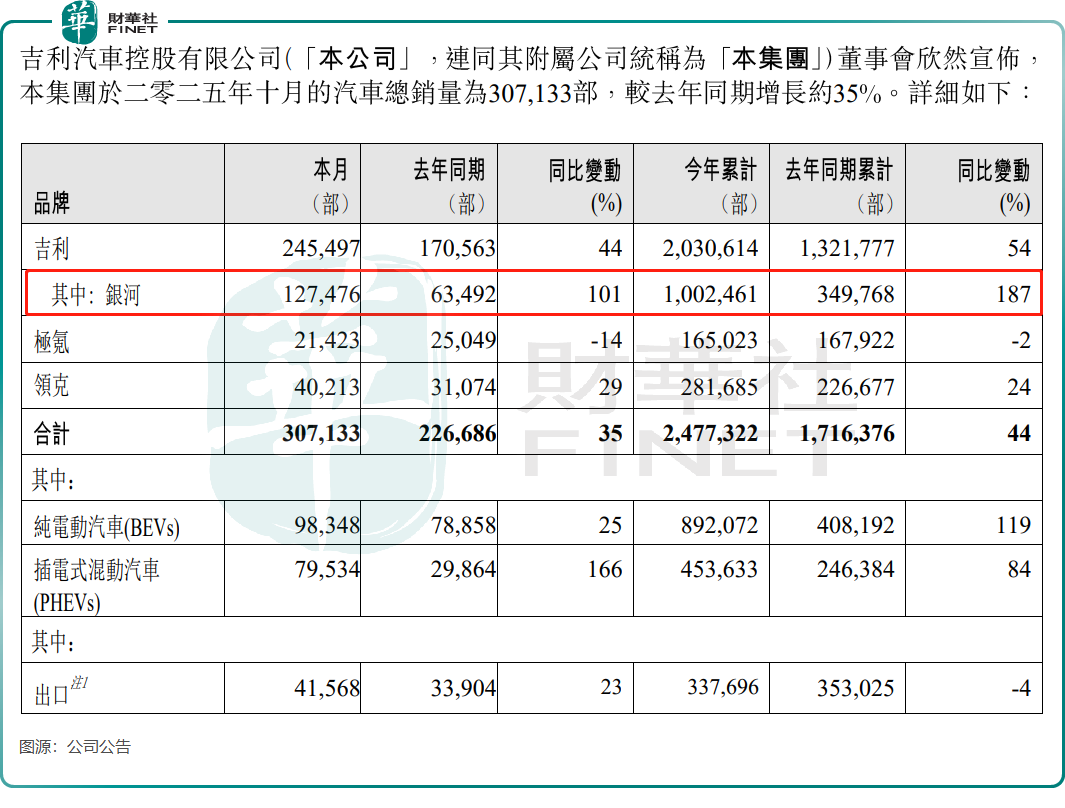Select the 2,477,322 cumulative total cell

[710, 434]
